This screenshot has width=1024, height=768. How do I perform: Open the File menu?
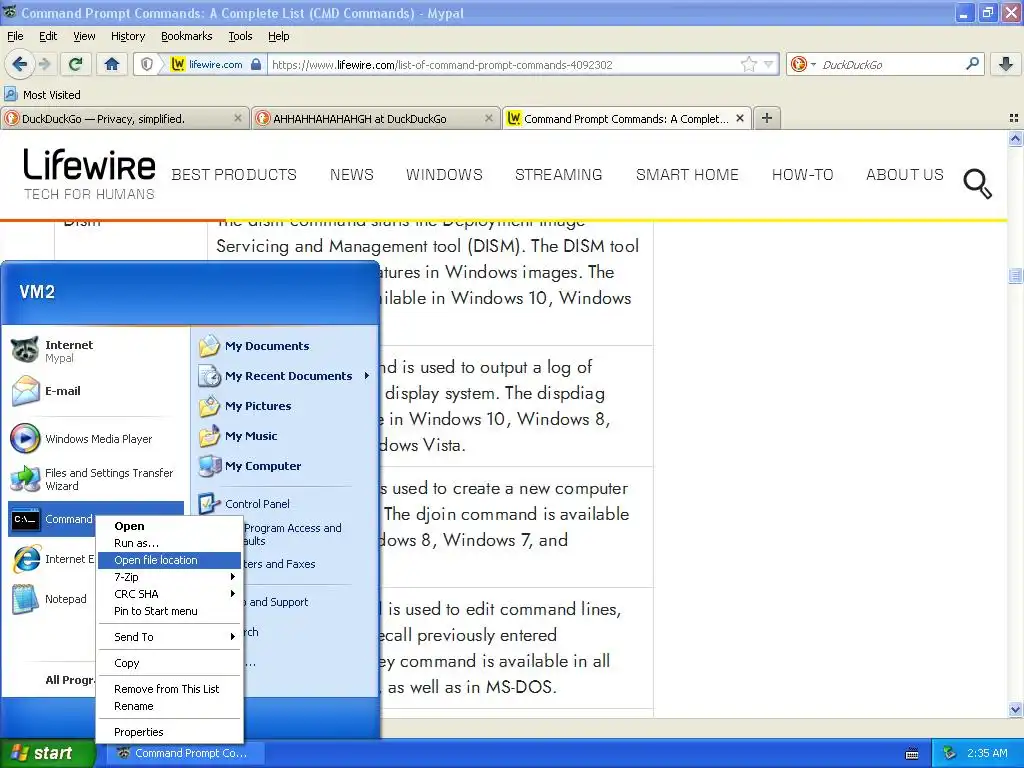(15, 36)
